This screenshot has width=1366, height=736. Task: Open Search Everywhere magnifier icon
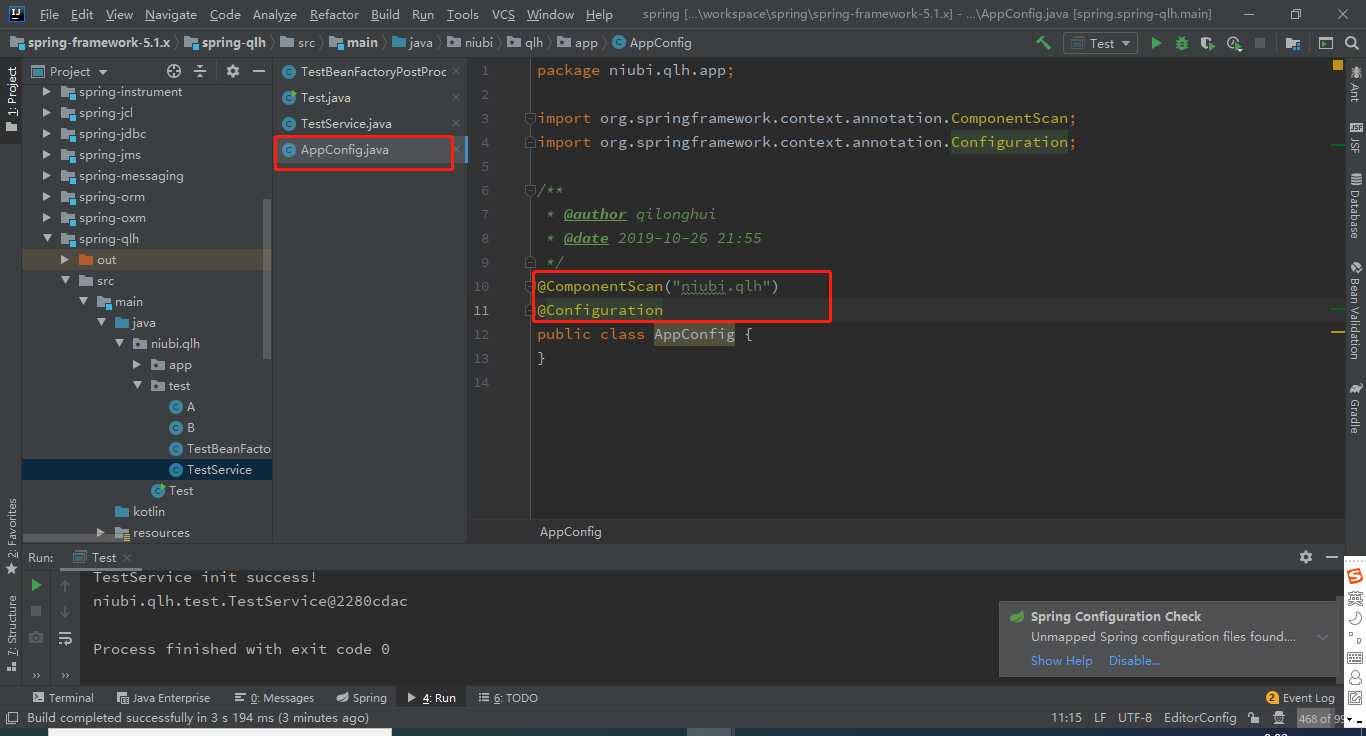point(1352,43)
